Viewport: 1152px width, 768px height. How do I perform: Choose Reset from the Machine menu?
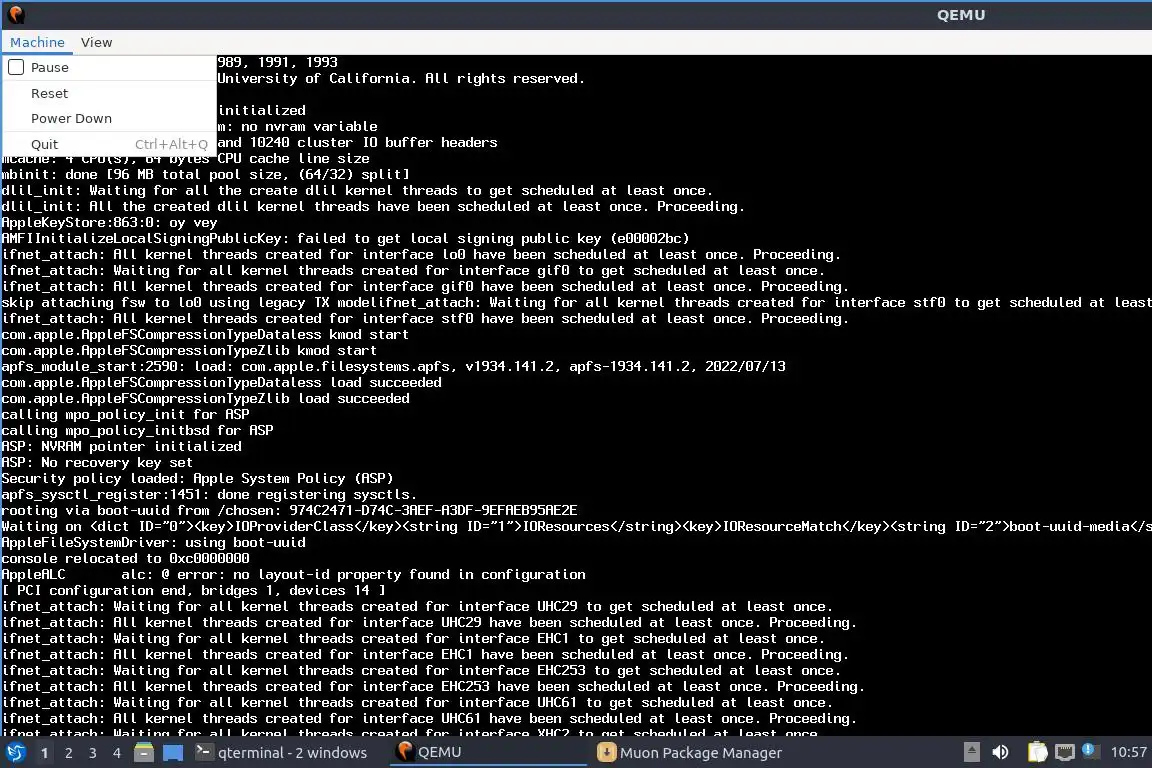click(109, 93)
